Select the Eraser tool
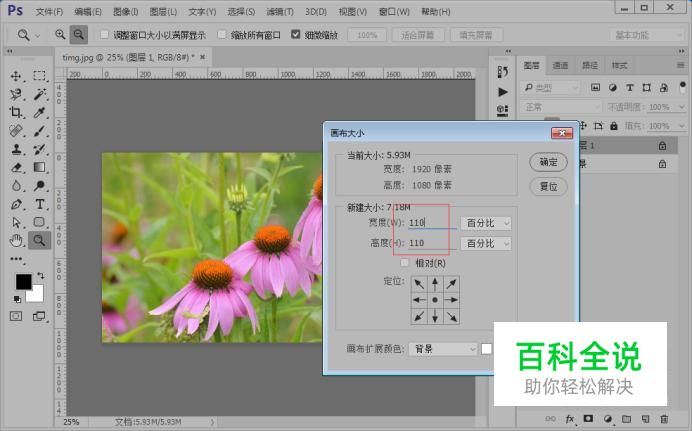692x431 pixels. (16, 167)
